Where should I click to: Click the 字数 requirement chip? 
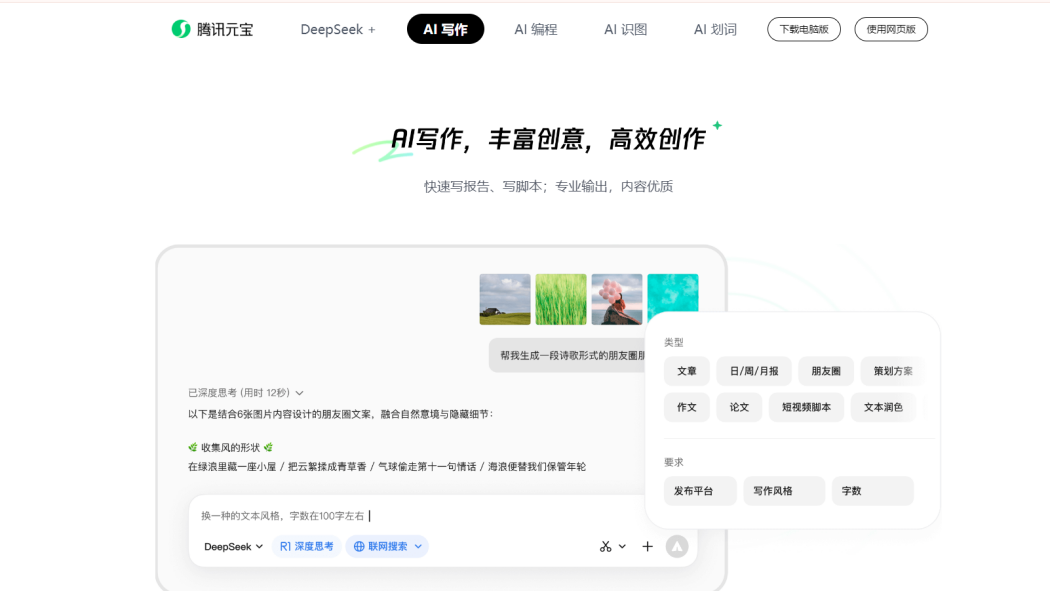[873, 491]
